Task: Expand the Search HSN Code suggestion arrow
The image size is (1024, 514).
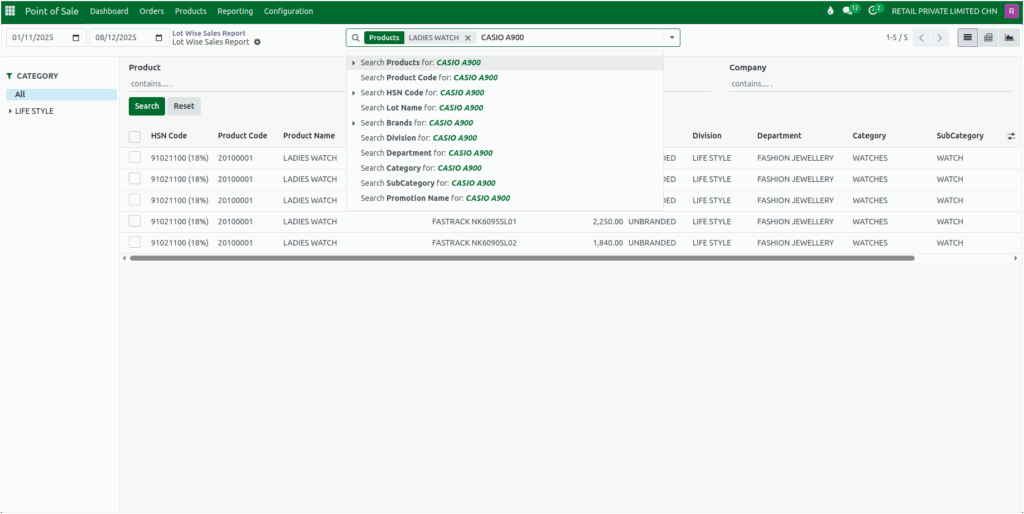Action: 354,93
